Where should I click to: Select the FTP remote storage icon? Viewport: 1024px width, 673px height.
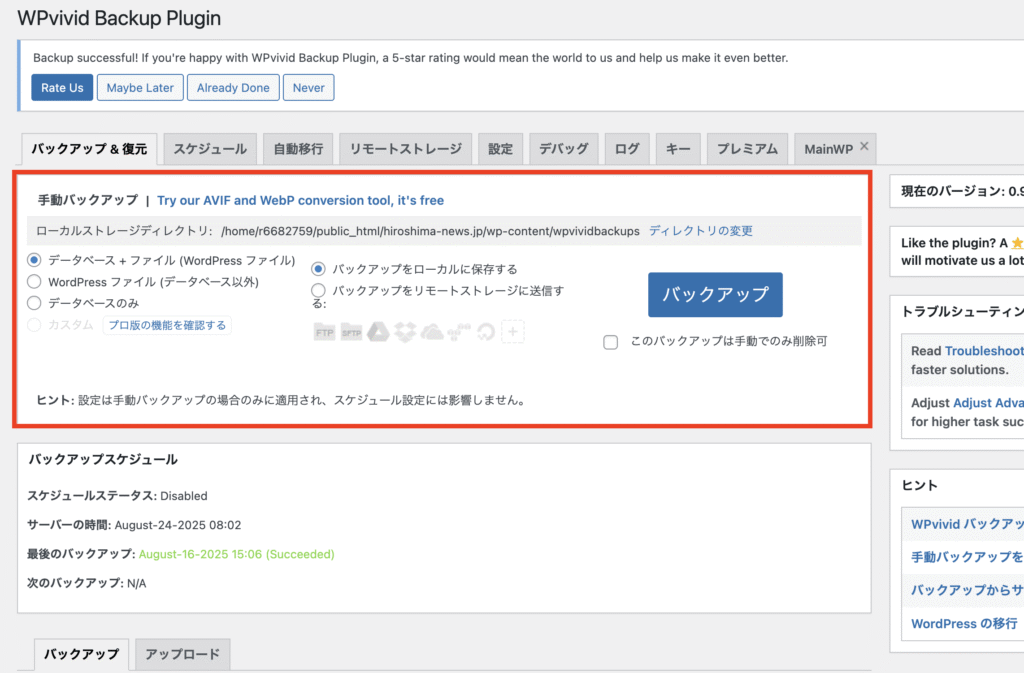324,332
